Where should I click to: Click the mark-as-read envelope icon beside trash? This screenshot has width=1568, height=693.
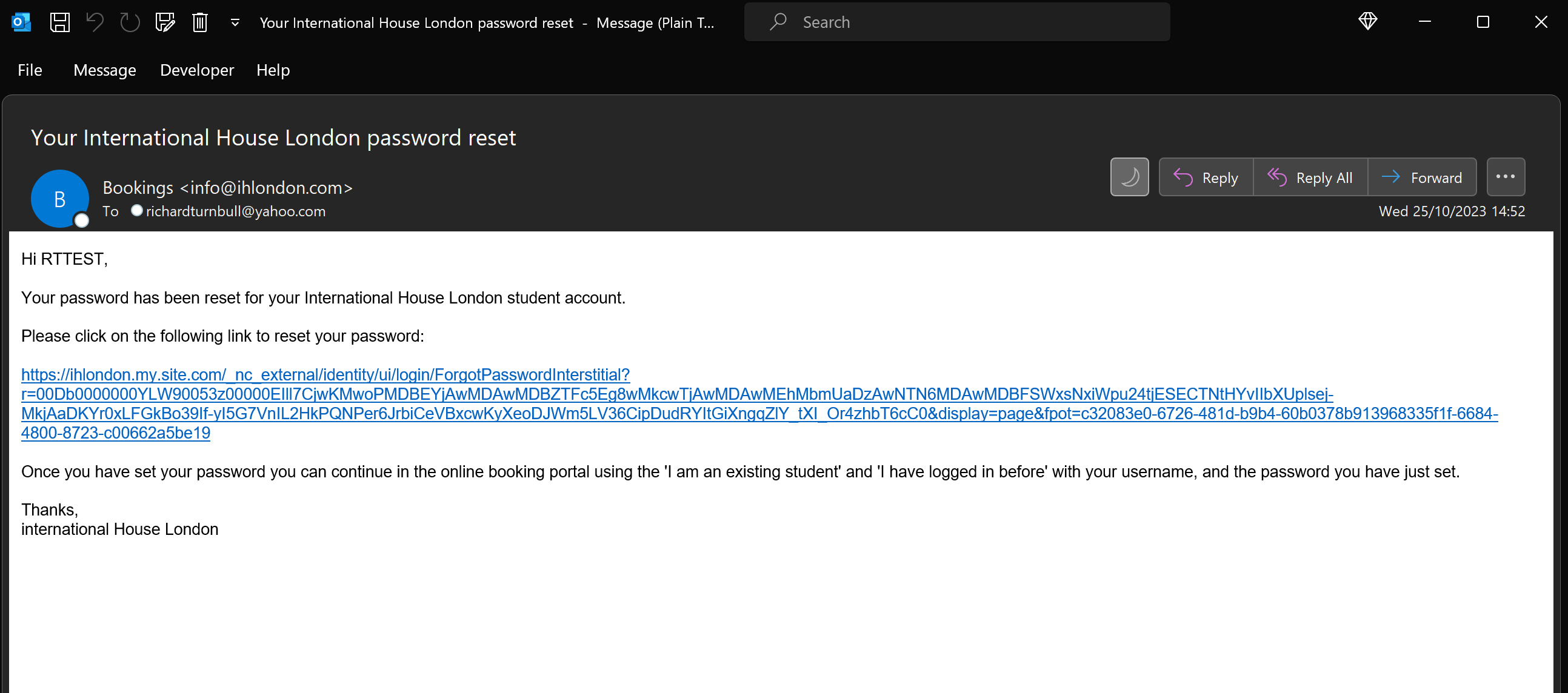[x=165, y=22]
